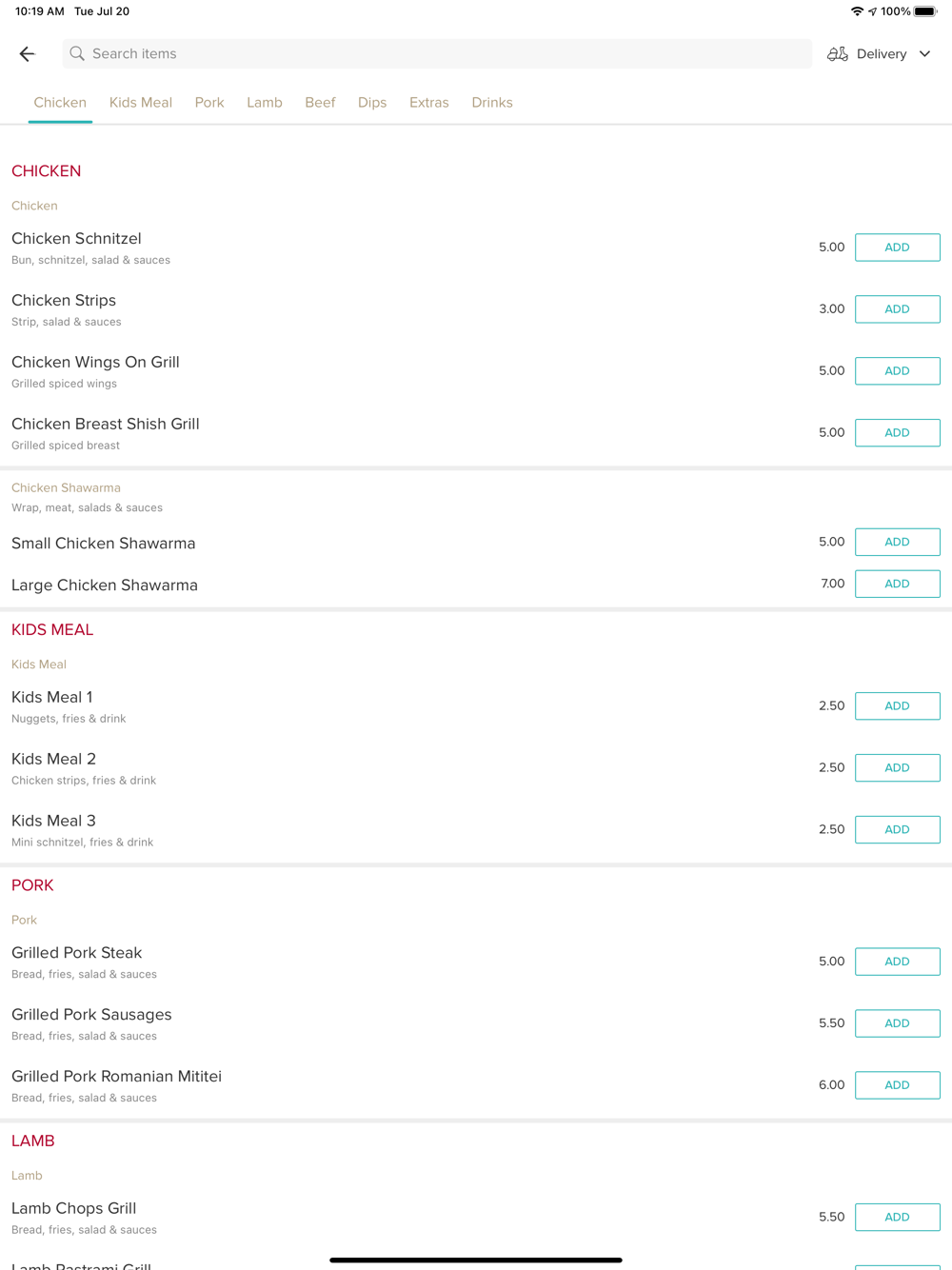Show the Drinks tab
This screenshot has width=952, height=1270.
pyautogui.click(x=492, y=103)
